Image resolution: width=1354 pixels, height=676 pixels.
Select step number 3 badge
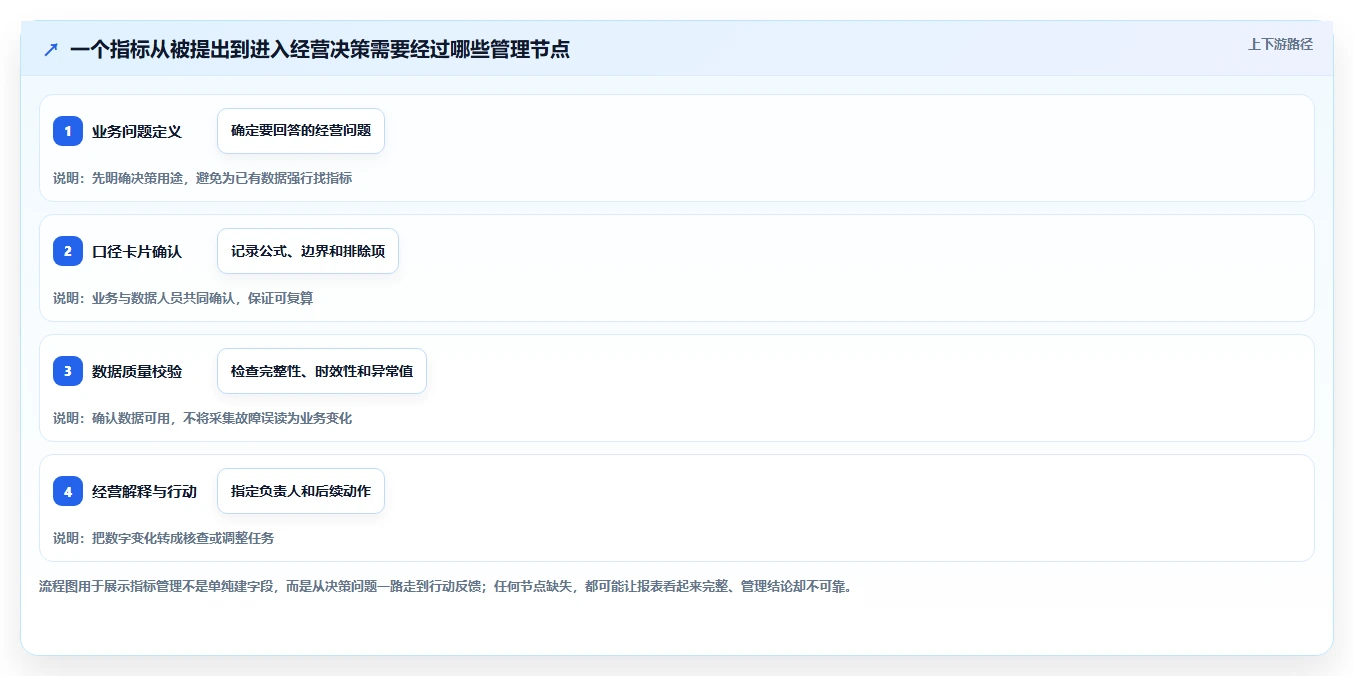pyautogui.click(x=68, y=371)
